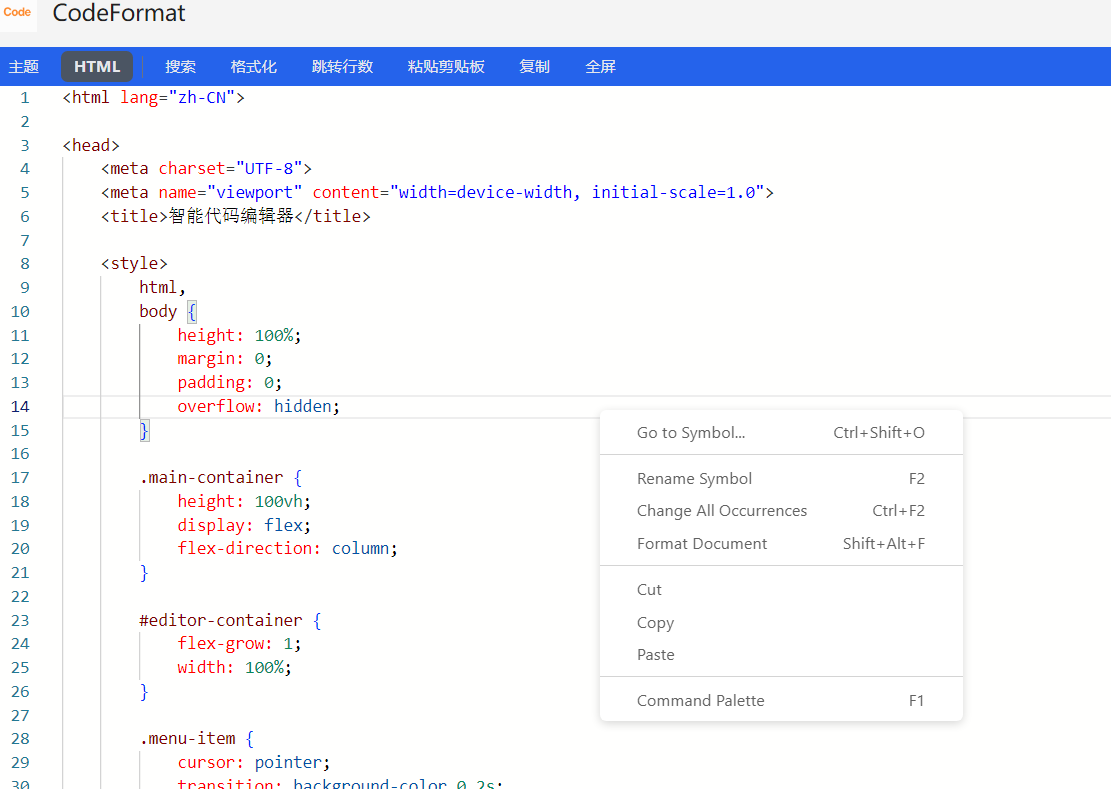Open 搜索 search in toolbar

(x=180, y=67)
